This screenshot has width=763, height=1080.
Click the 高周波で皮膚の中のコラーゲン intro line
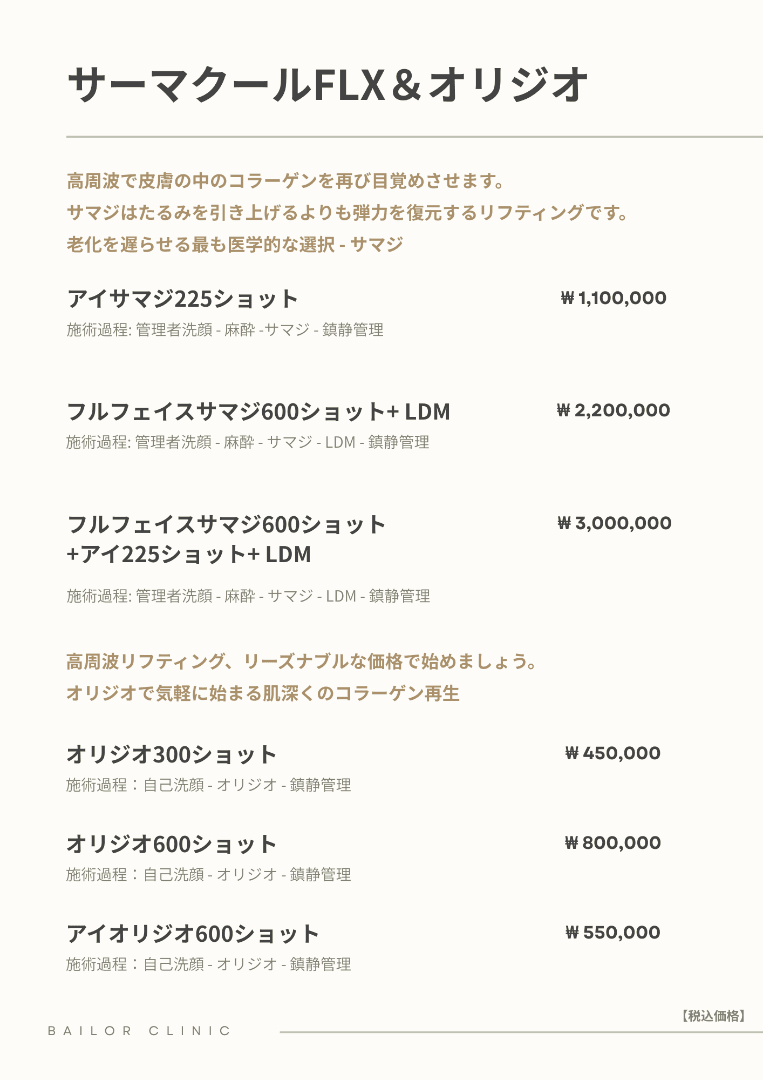point(285,182)
